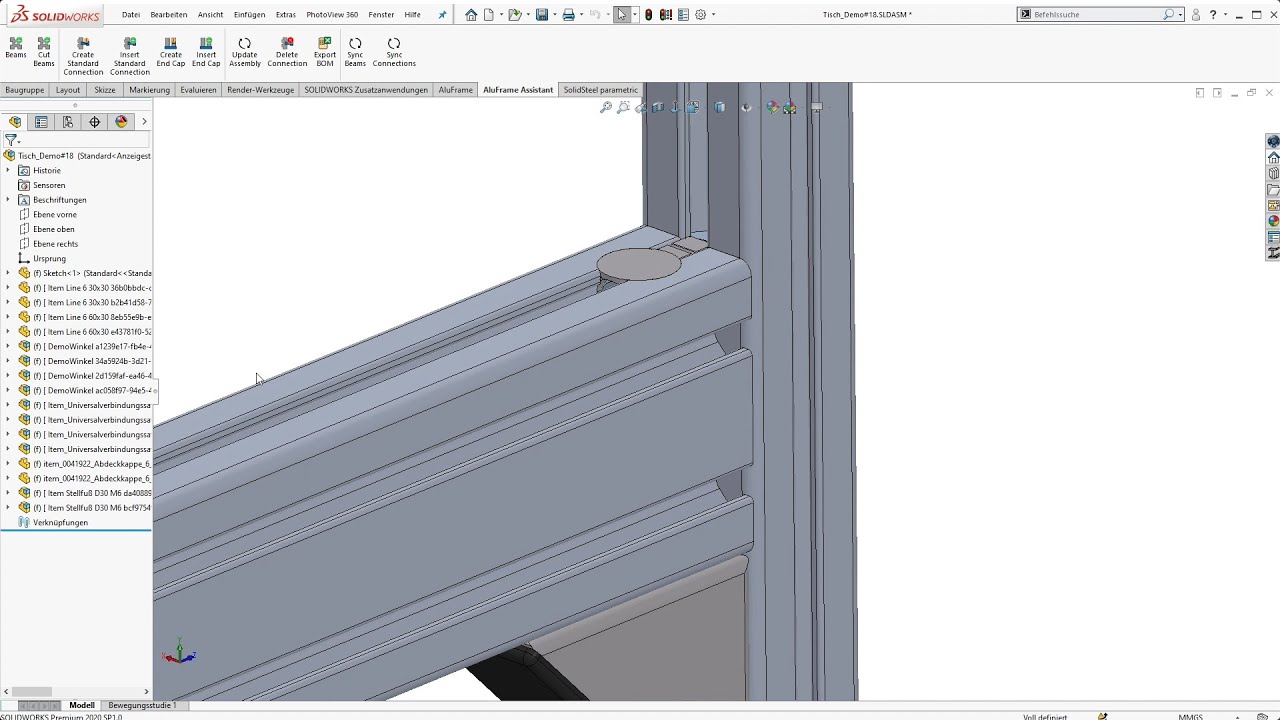Viewport: 1280px width, 720px height.
Task: Expand manager panel tabs chevron
Action: [x=144, y=122]
